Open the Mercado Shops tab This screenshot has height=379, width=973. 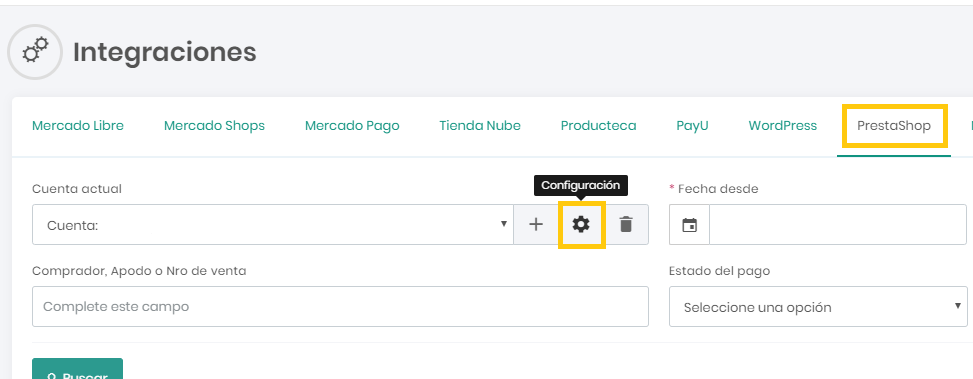[x=214, y=126]
